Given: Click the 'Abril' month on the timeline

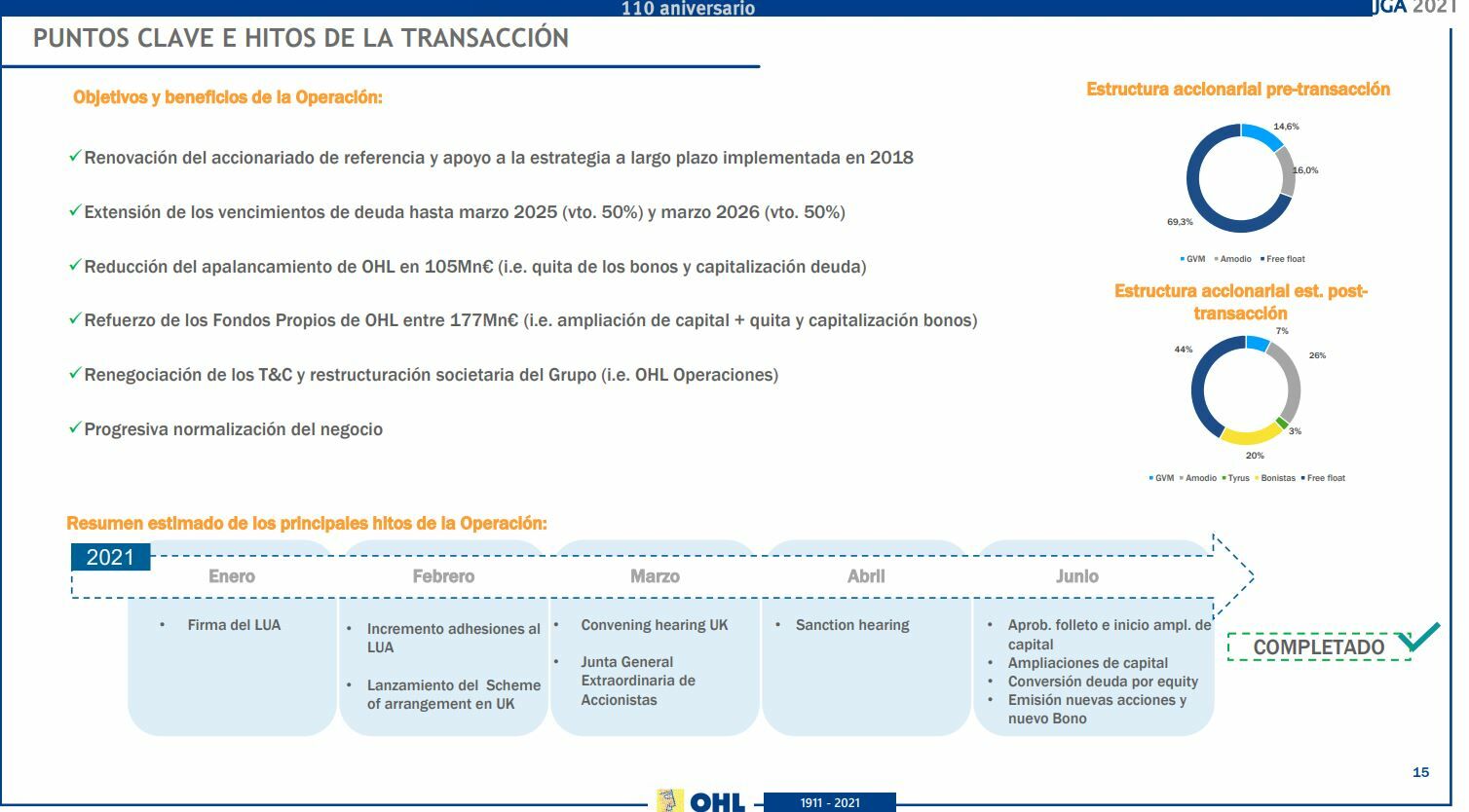Looking at the screenshot, I should click(866, 576).
